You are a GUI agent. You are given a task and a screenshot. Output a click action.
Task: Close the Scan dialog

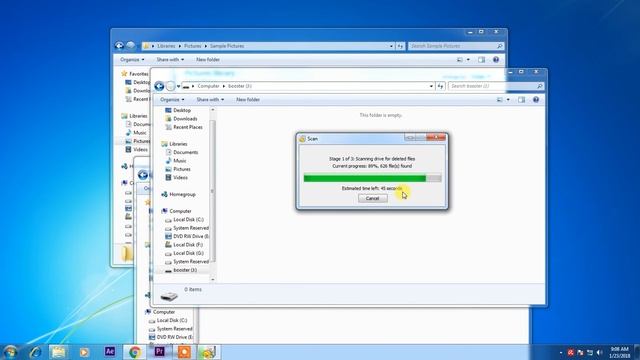436,138
